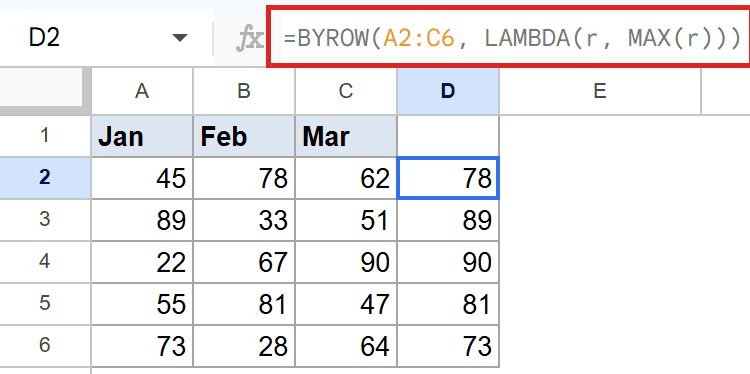Select row 5 header
The image size is (750, 374).
point(45,304)
